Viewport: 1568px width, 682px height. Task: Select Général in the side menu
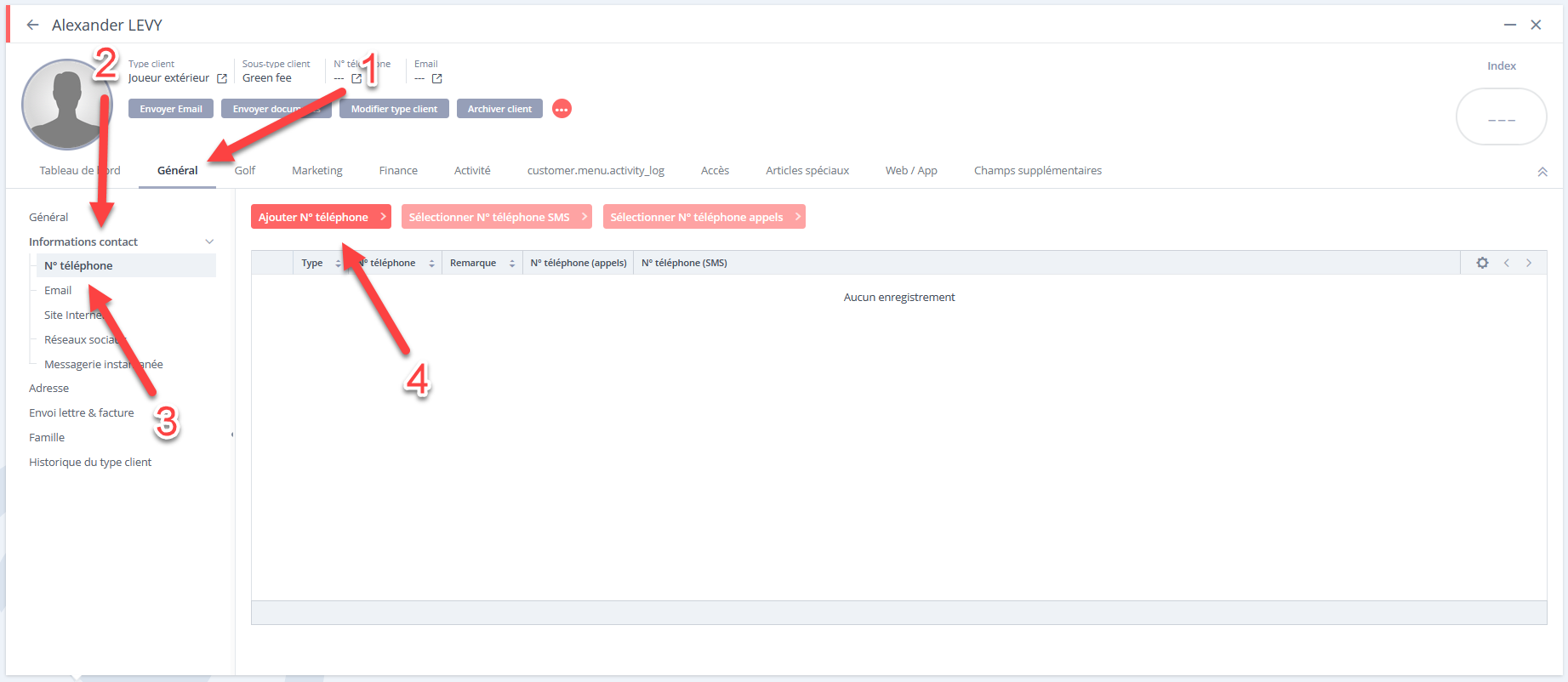[48, 217]
